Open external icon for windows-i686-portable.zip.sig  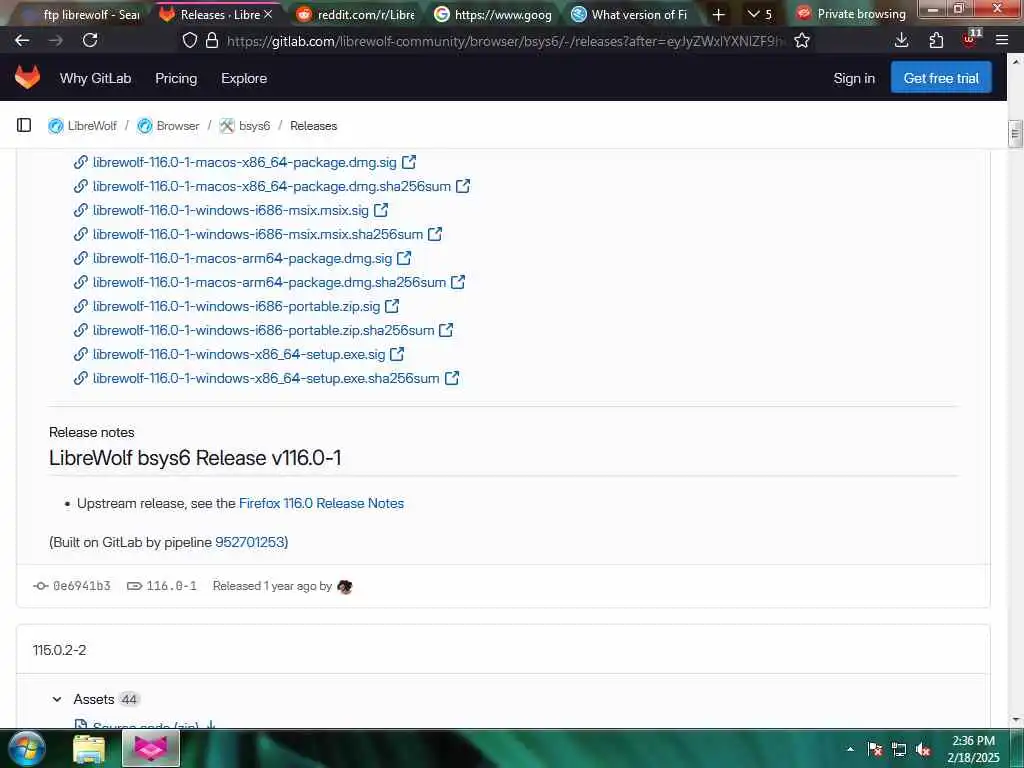pos(392,306)
